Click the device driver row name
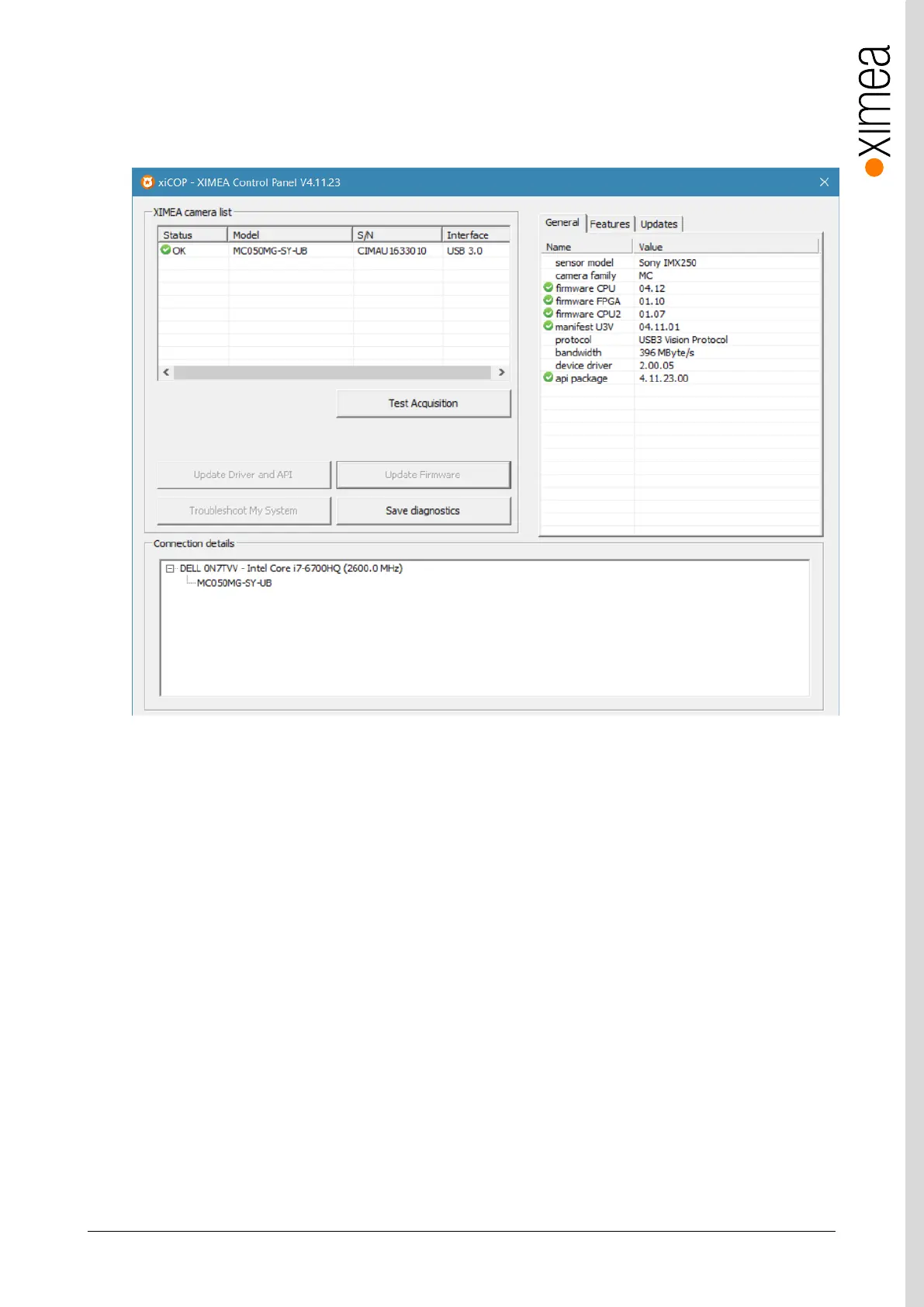The image size is (924, 1307). click(x=583, y=365)
